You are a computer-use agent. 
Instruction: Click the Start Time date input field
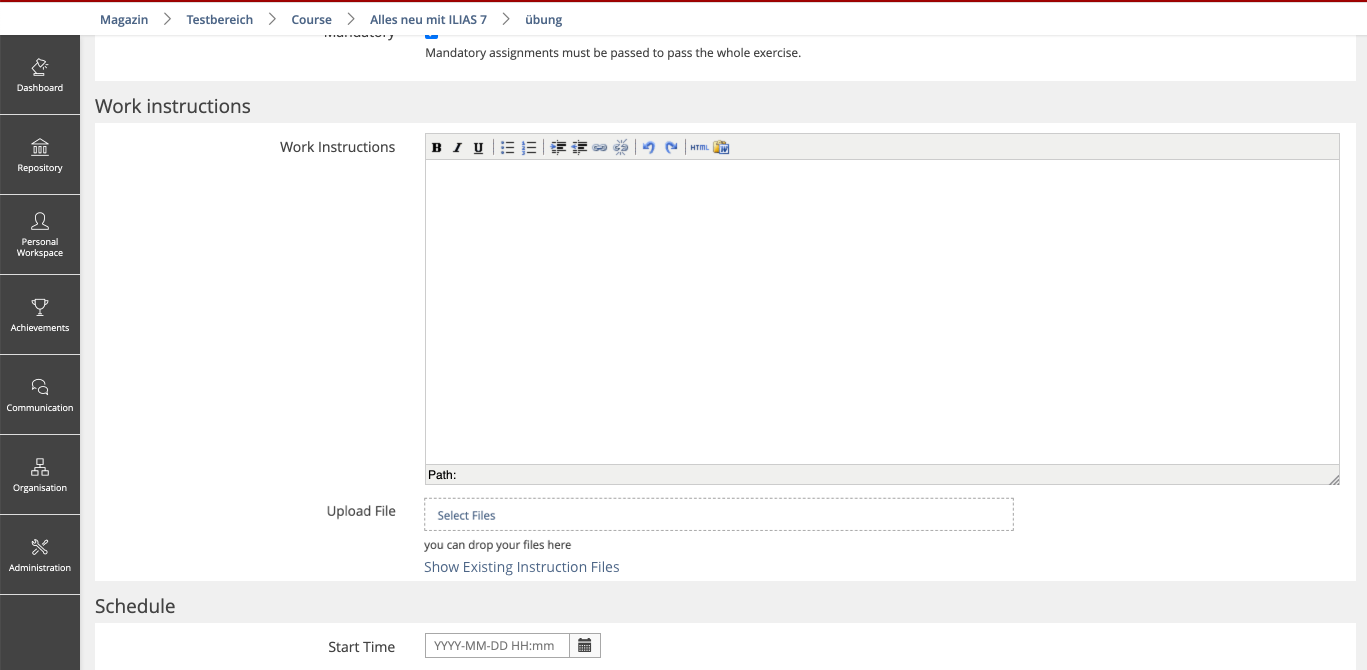pos(497,646)
